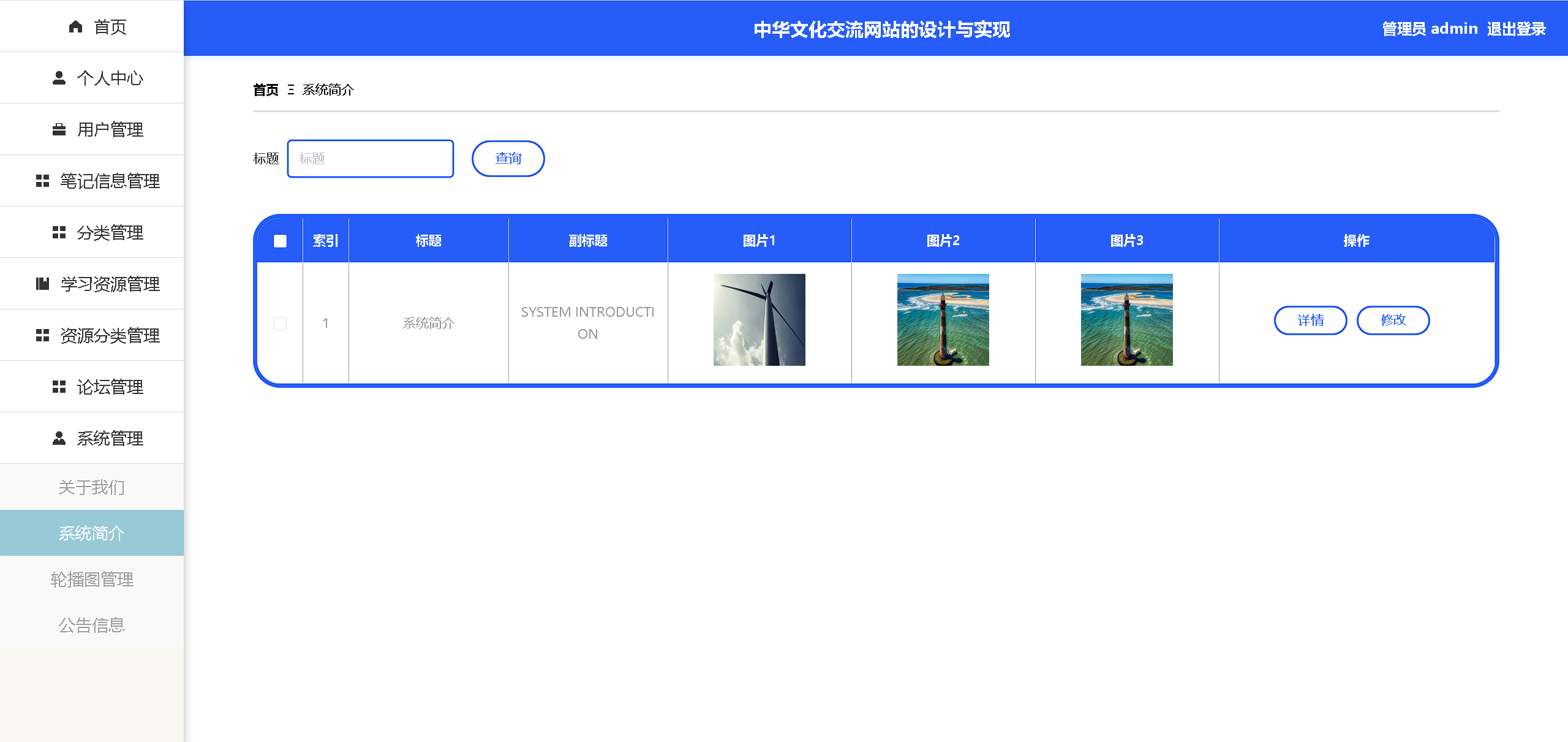Collapse the 系统管理 sidebar menu

coord(110,438)
